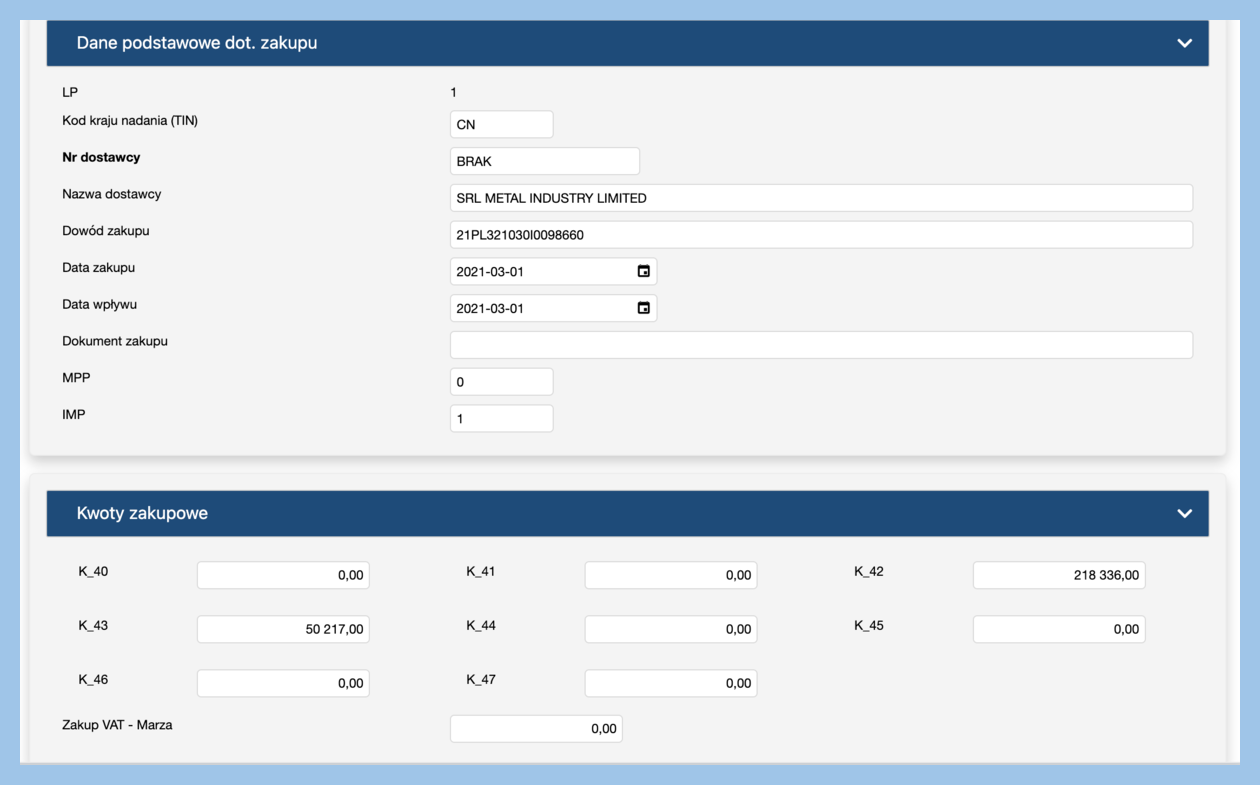Click the IMP value field
The image size is (1260, 785).
point(501,419)
